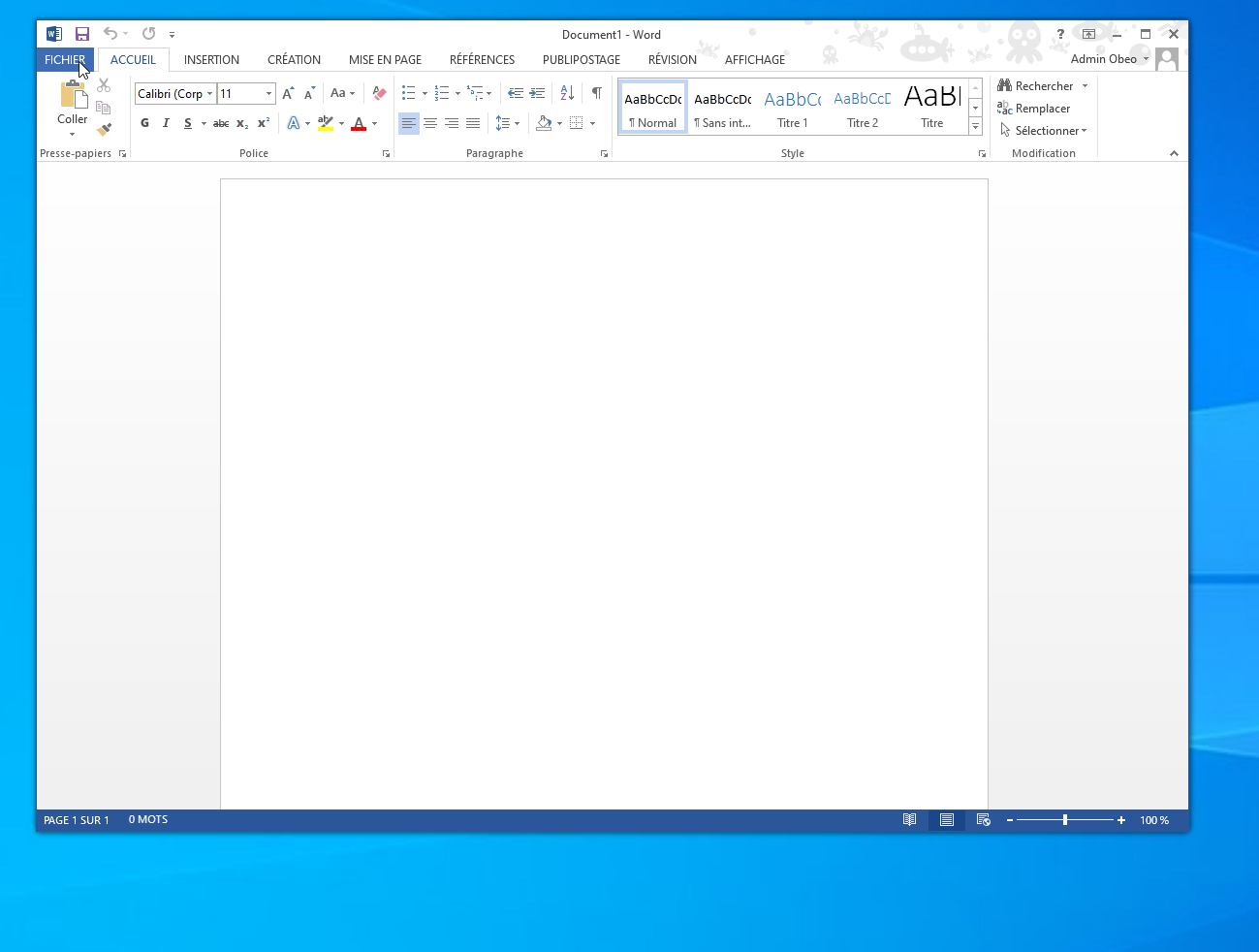
Task: Switch to the RÉFÉRENCES tab
Action: point(482,60)
